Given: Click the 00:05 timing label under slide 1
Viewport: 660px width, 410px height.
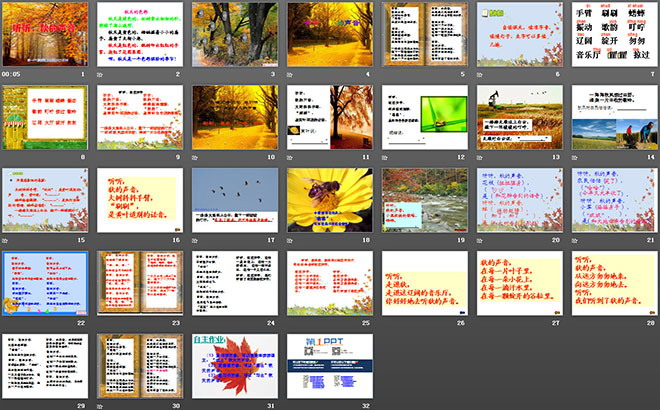Looking at the screenshot, I should [11, 74].
